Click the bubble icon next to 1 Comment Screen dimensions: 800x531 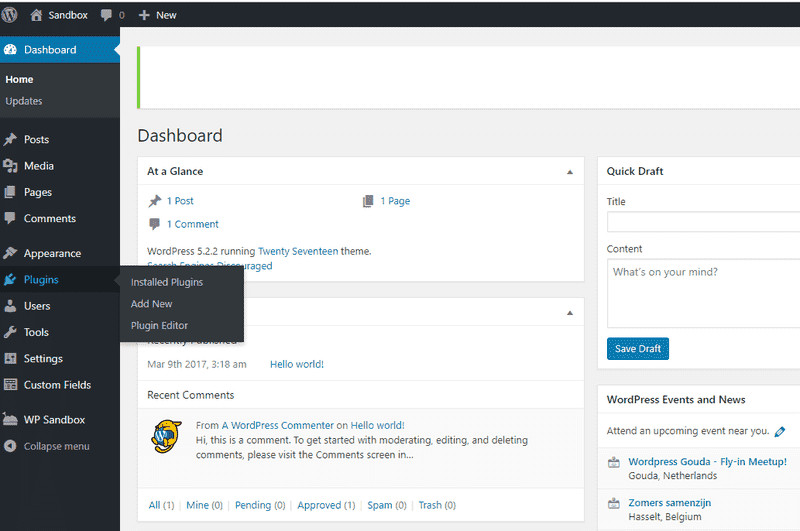(154, 224)
